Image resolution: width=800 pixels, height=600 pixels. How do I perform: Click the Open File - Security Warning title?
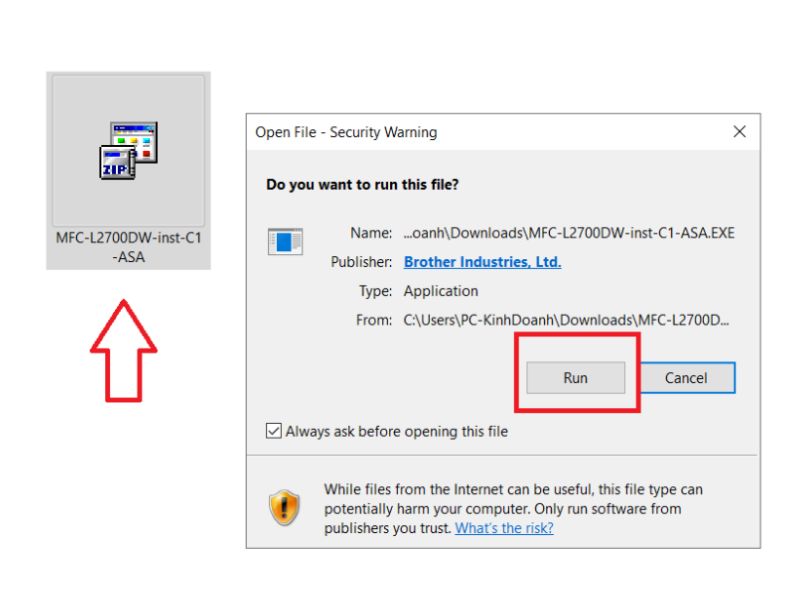[346, 132]
